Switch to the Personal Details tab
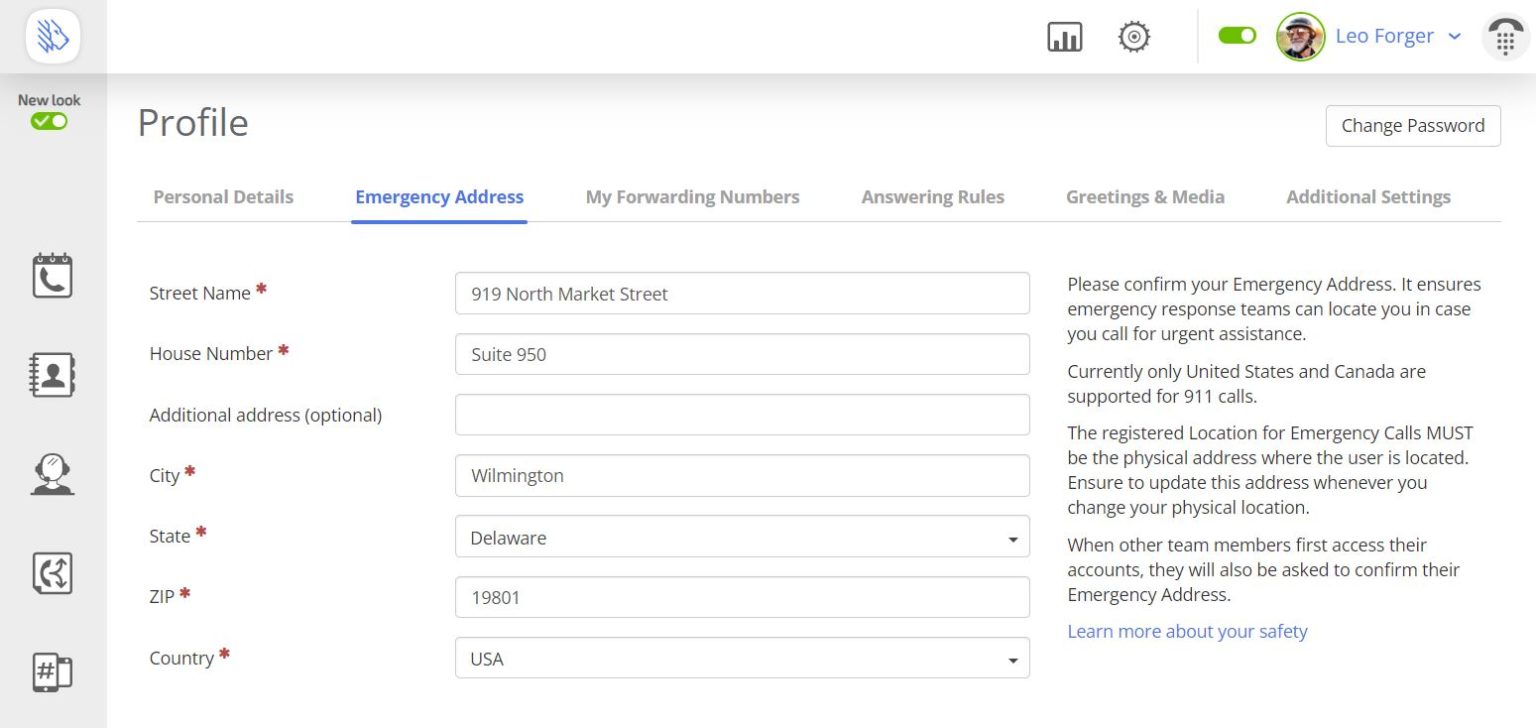The width and height of the screenshot is (1536, 728). pos(223,197)
